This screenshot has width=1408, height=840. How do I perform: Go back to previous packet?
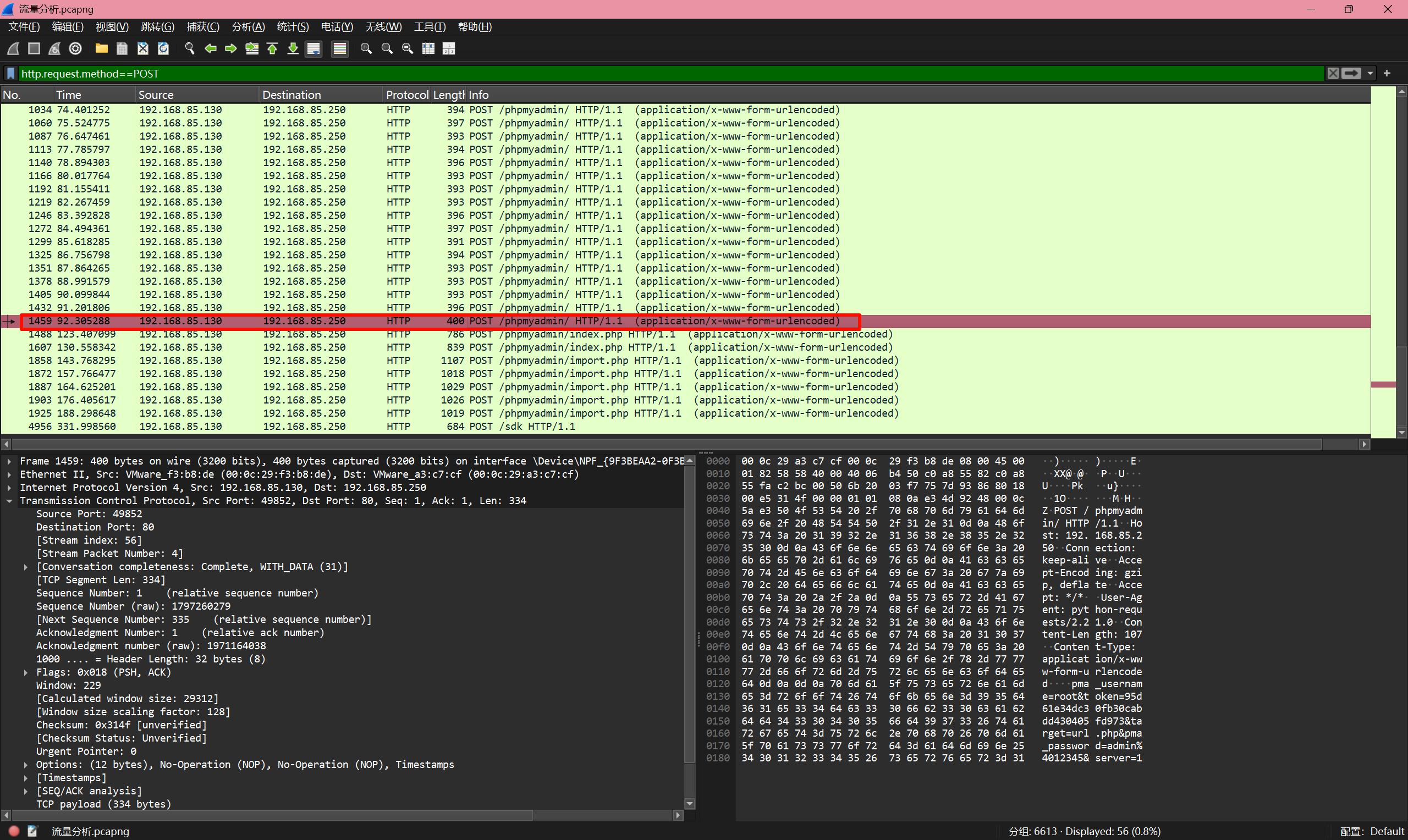pos(211,49)
